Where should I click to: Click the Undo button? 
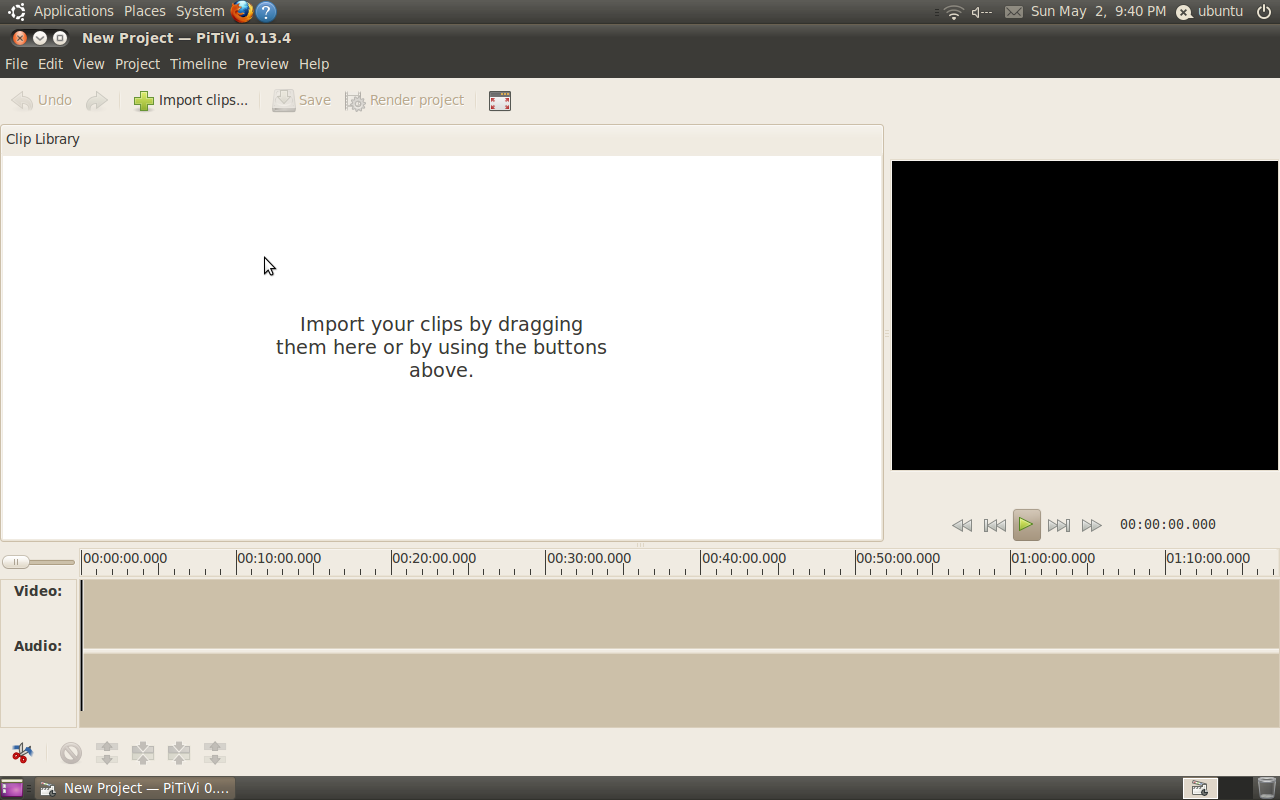[41, 100]
